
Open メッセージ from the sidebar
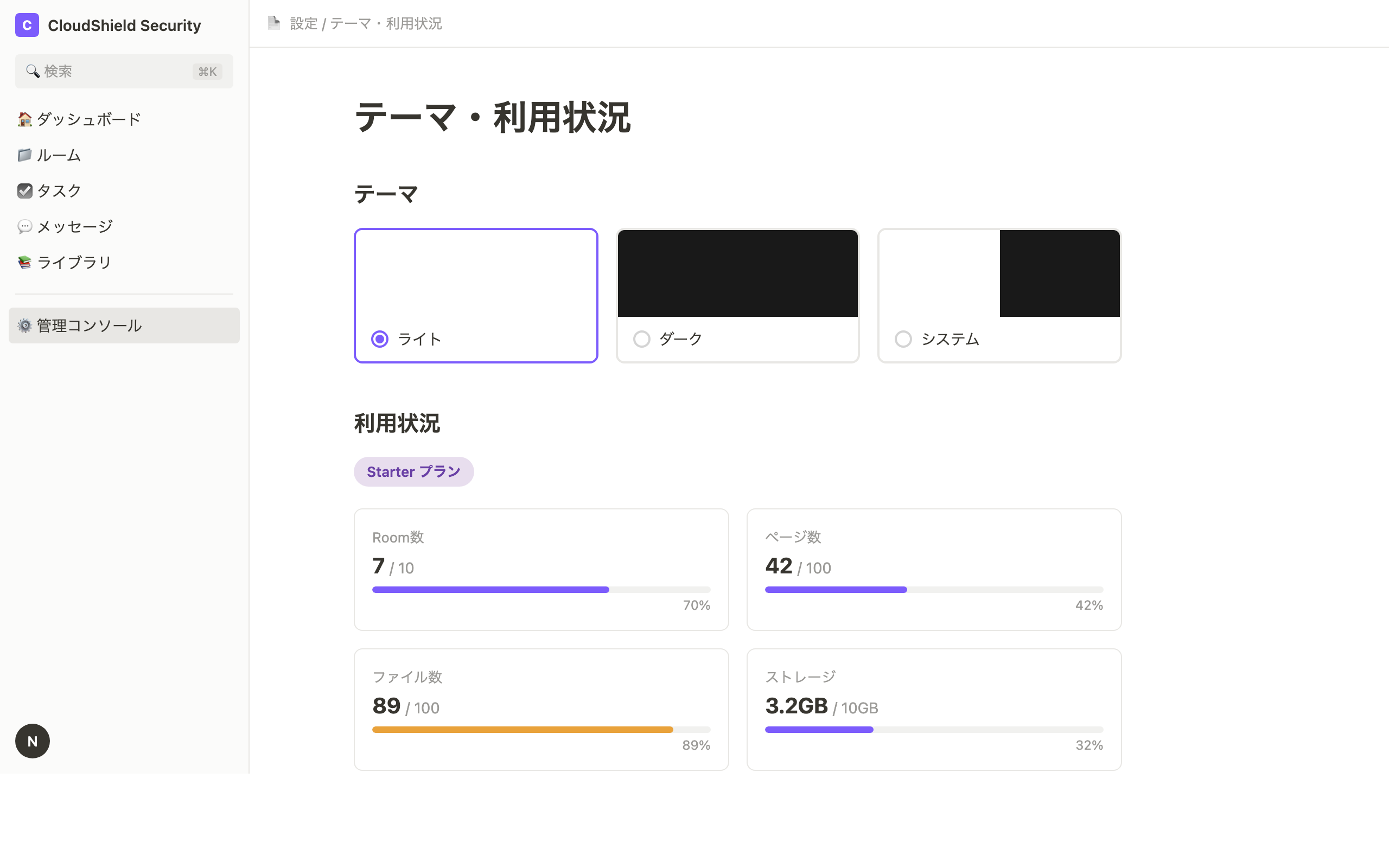point(74,226)
